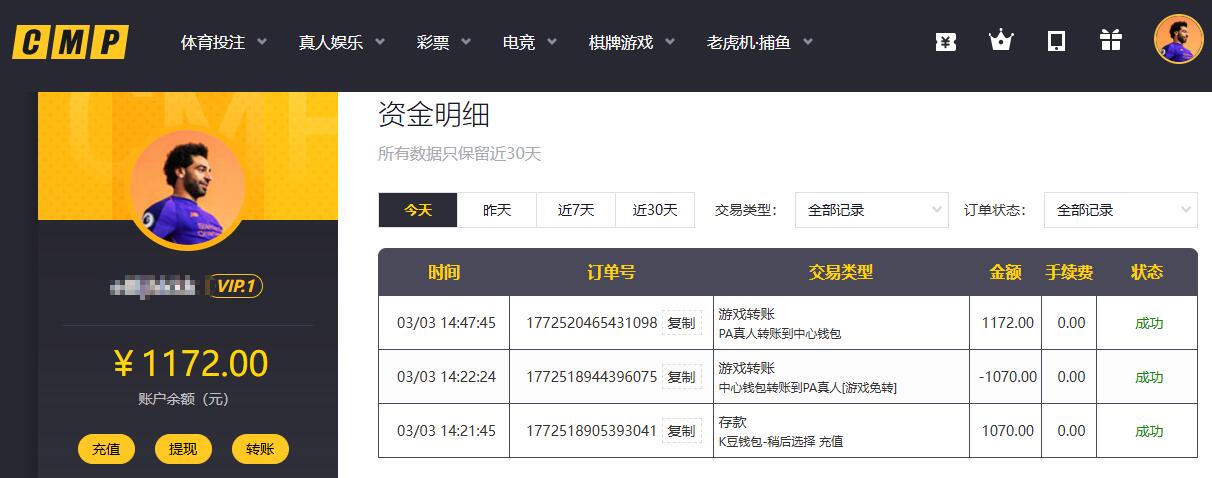
Task: Click the VIP crown icon
Action: click(1000, 41)
